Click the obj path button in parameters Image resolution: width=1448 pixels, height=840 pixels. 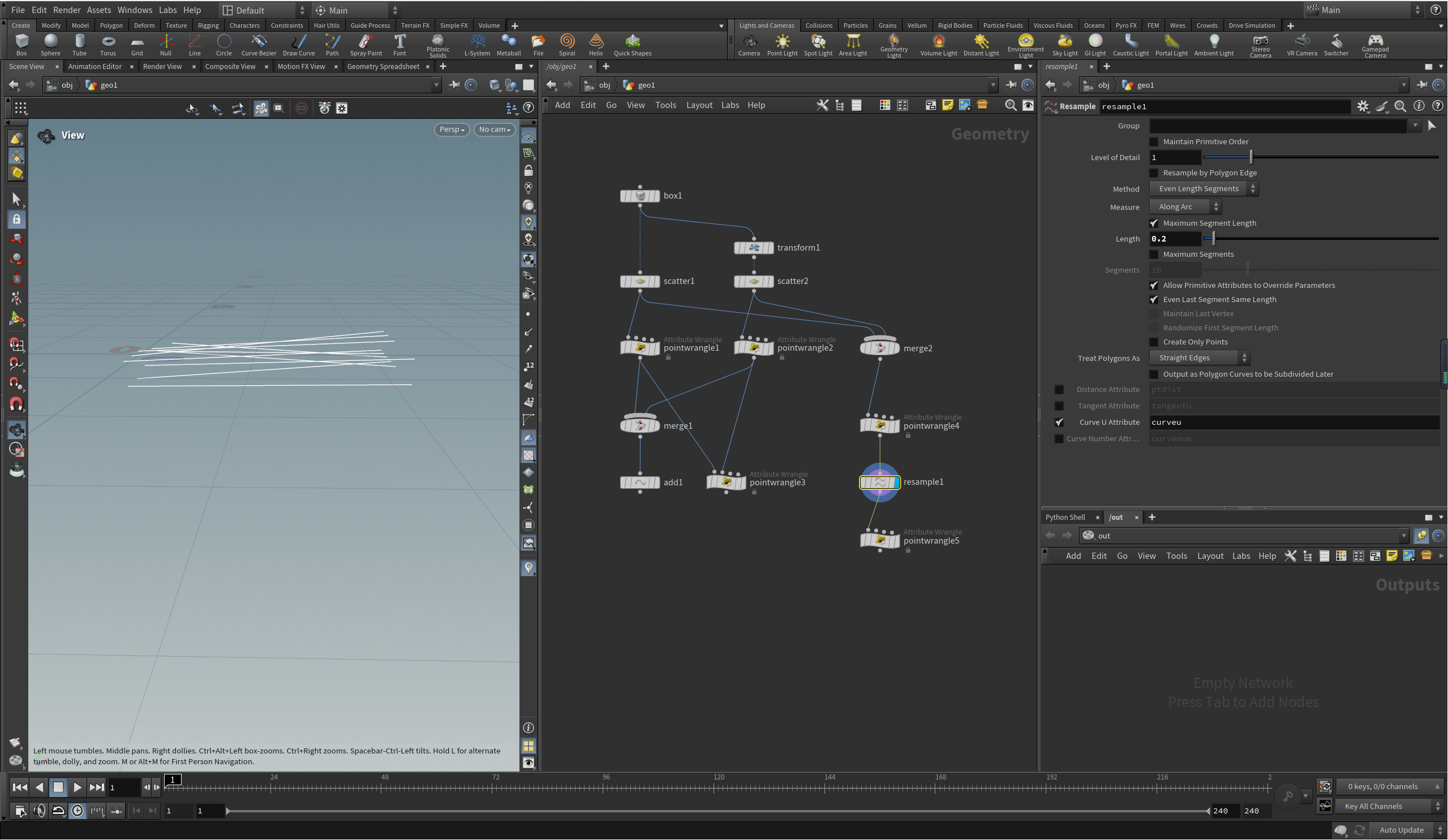coord(1097,85)
